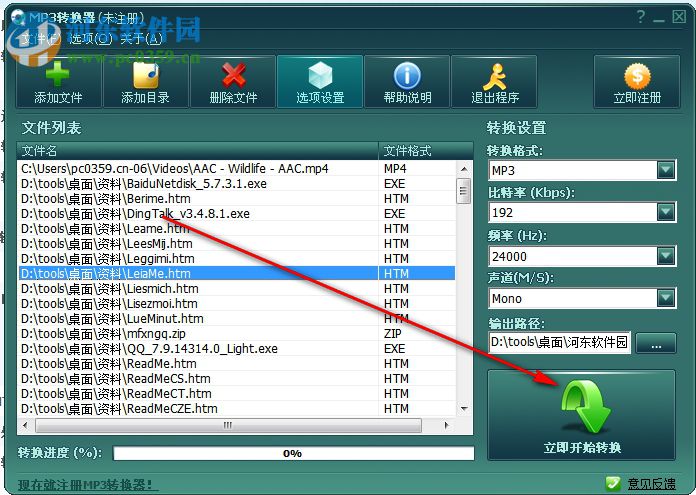Expand the 声道 Mono dropdown
This screenshot has height=495, width=696.
(666, 298)
